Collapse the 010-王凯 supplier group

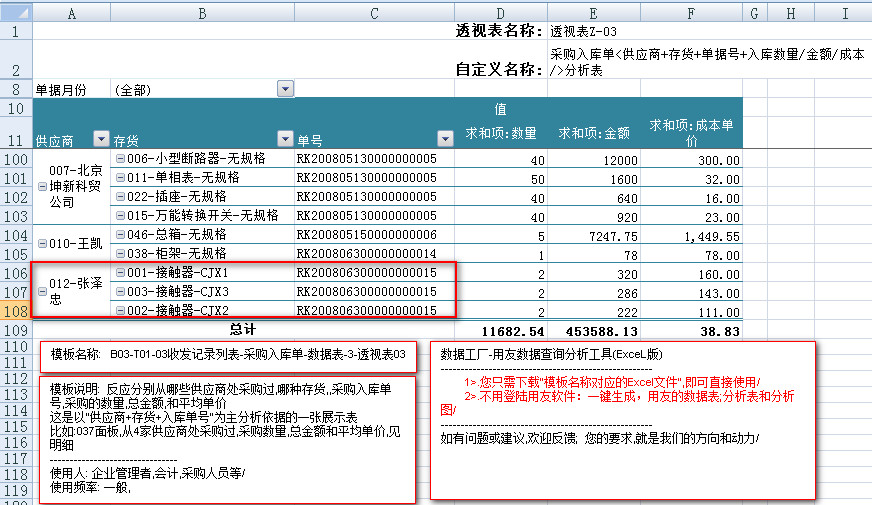tap(42, 243)
